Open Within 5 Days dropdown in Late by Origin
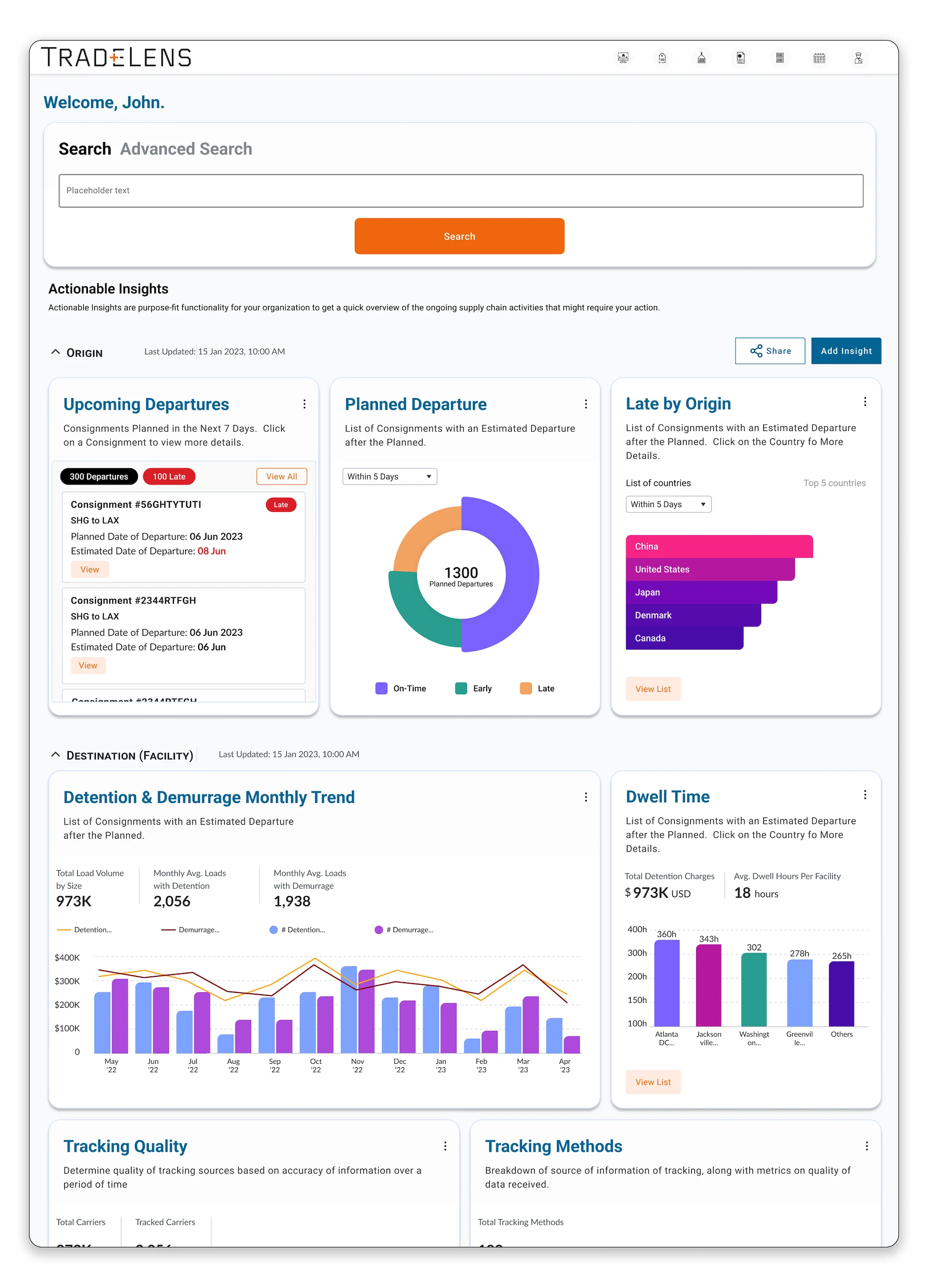 pyautogui.click(x=668, y=504)
